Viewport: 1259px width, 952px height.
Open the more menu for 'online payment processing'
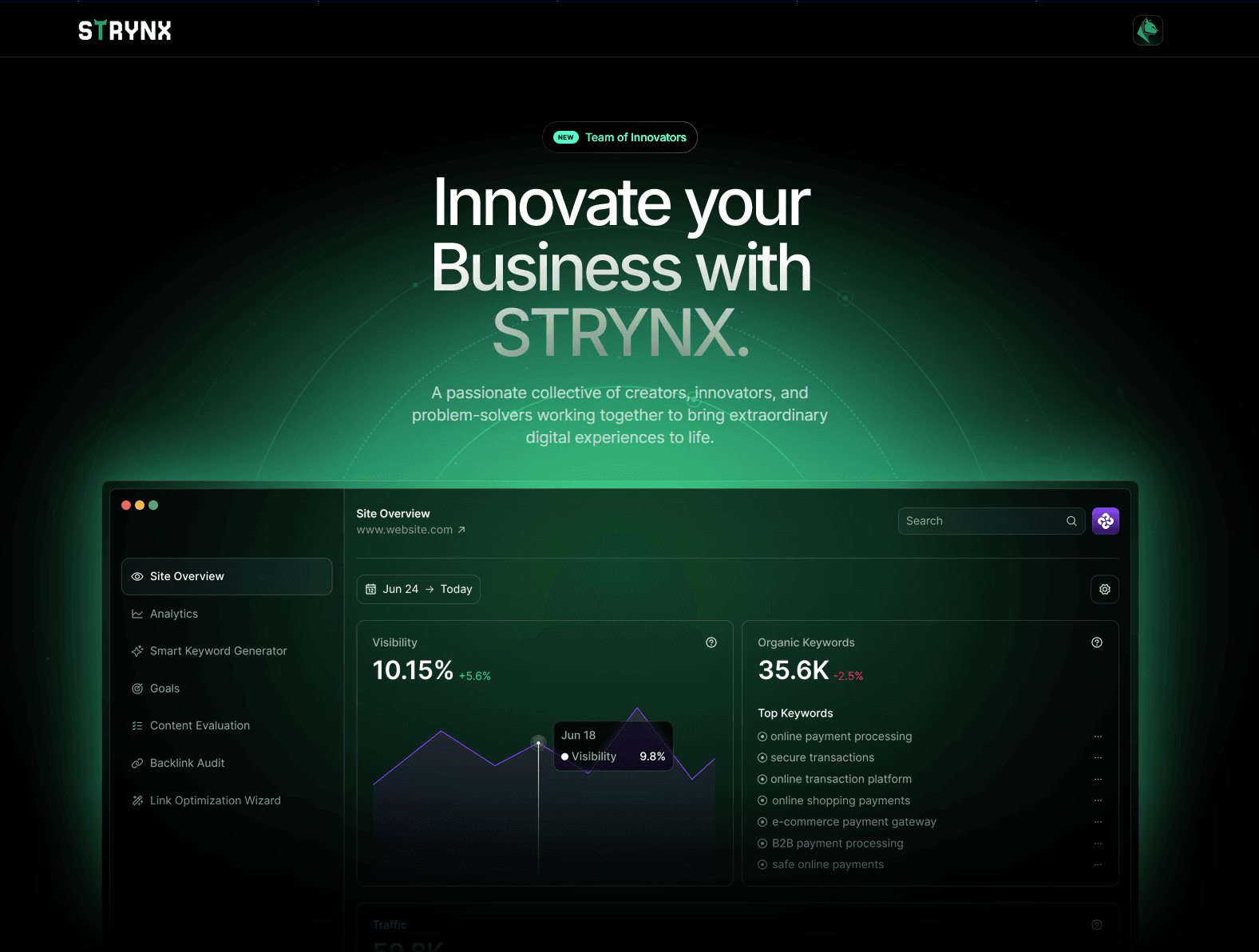point(1098,737)
